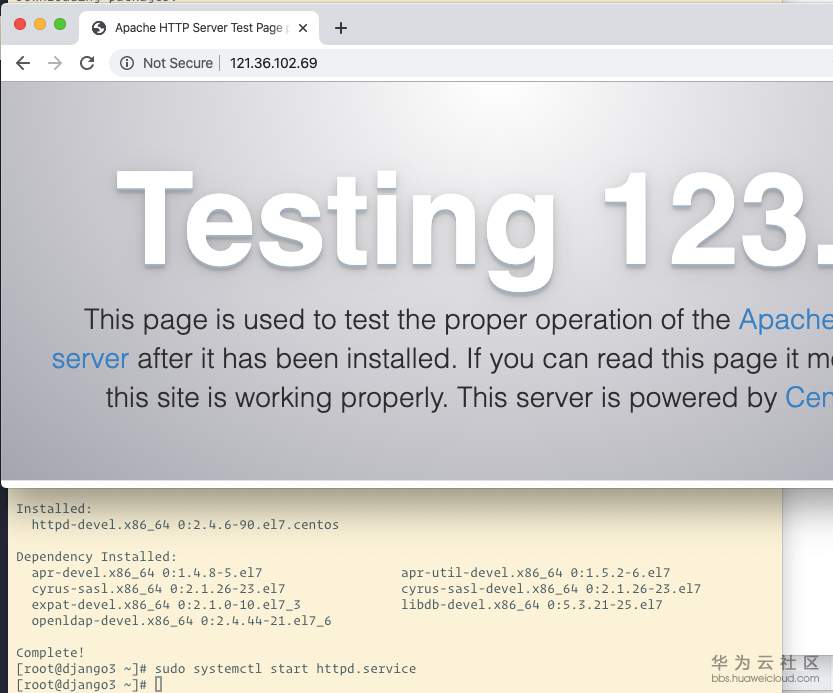Viewport: 833px width, 693px height.
Task: Click the info circle beside Not Secure
Action: (x=127, y=63)
